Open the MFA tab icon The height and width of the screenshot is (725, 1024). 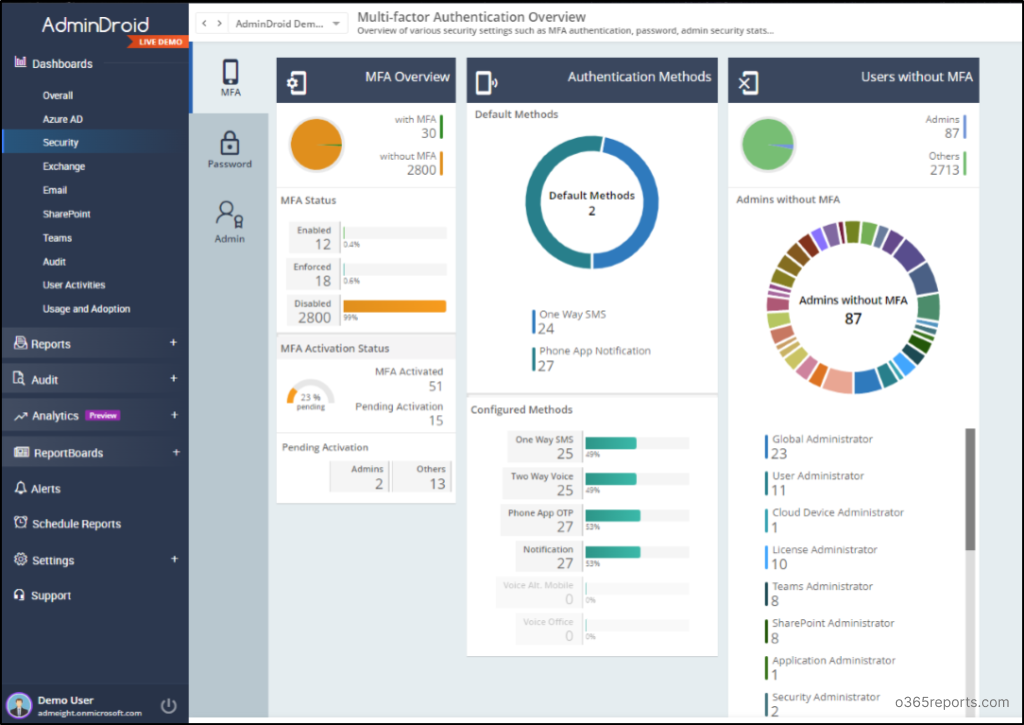[231, 72]
